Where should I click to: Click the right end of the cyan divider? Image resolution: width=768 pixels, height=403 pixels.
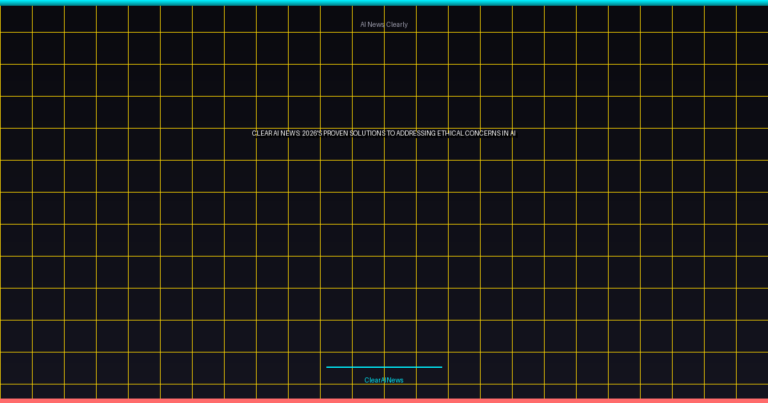click(440, 367)
